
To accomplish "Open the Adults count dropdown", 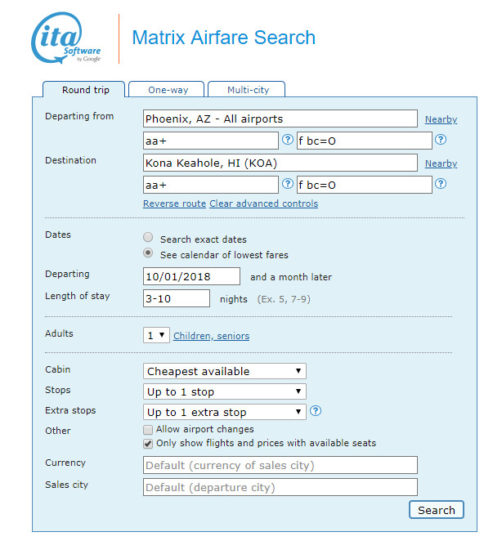I will pos(156,335).
